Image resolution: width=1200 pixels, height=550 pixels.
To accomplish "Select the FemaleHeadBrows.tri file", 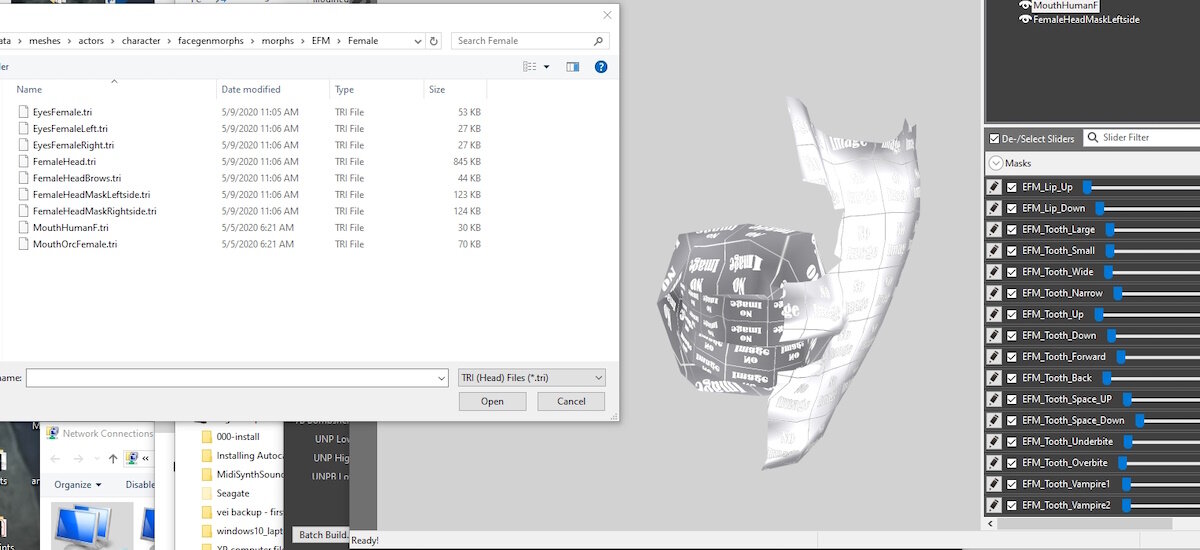I will click(76, 178).
